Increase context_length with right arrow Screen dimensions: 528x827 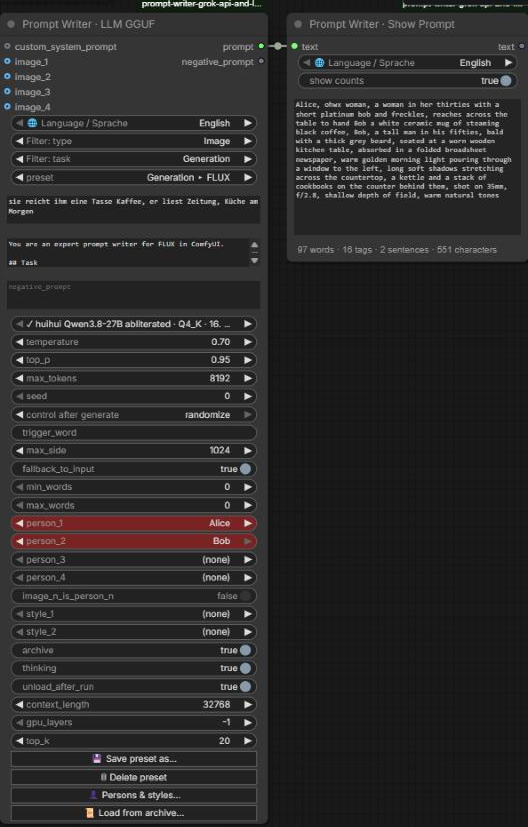click(247, 705)
